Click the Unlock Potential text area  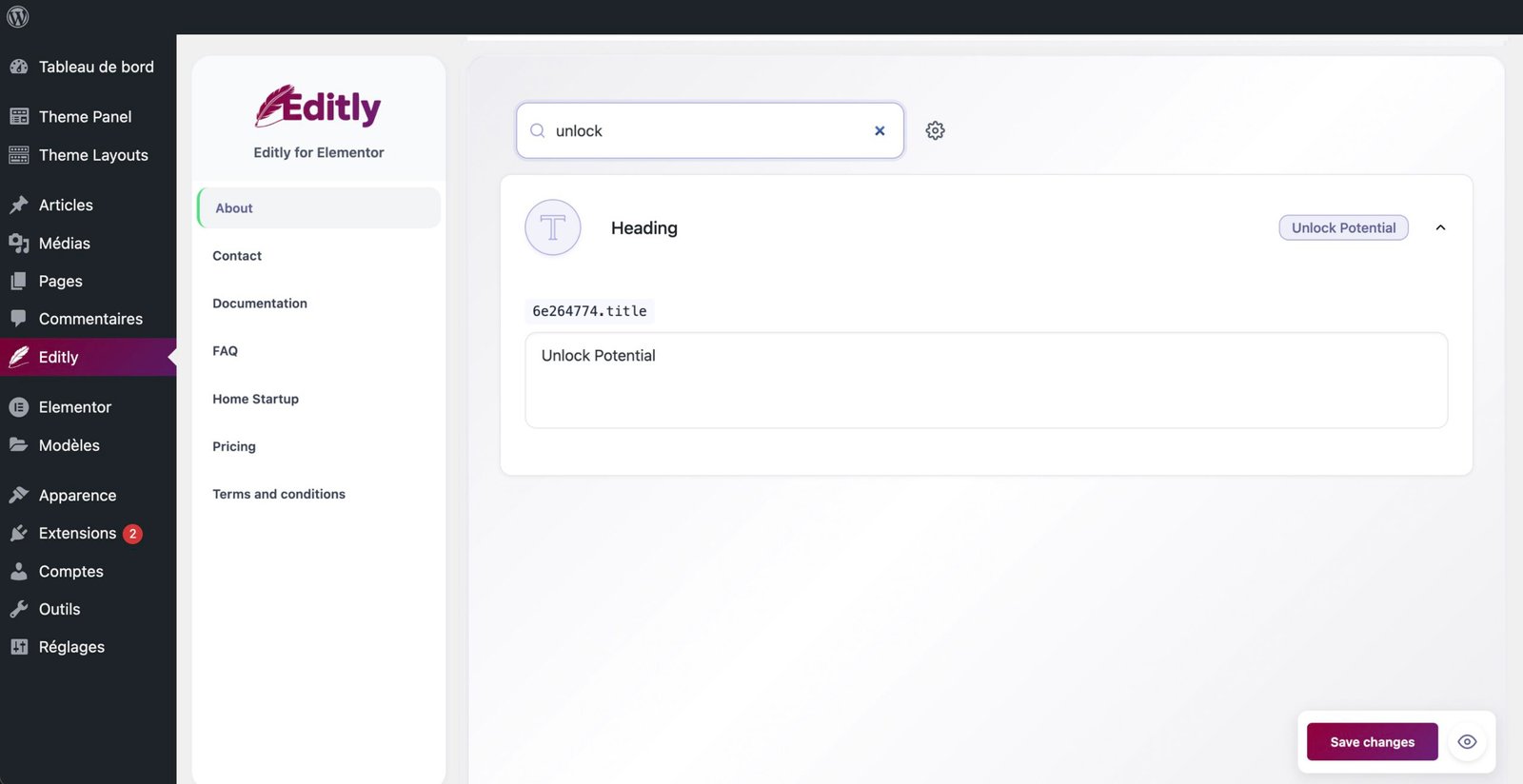point(986,380)
